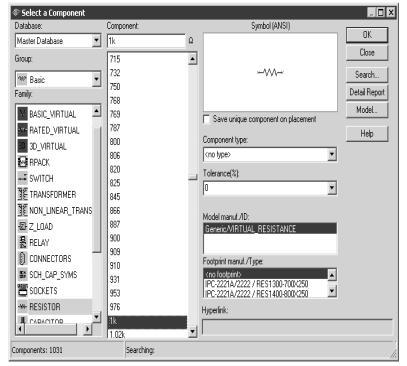Select component value 750

tap(115, 87)
